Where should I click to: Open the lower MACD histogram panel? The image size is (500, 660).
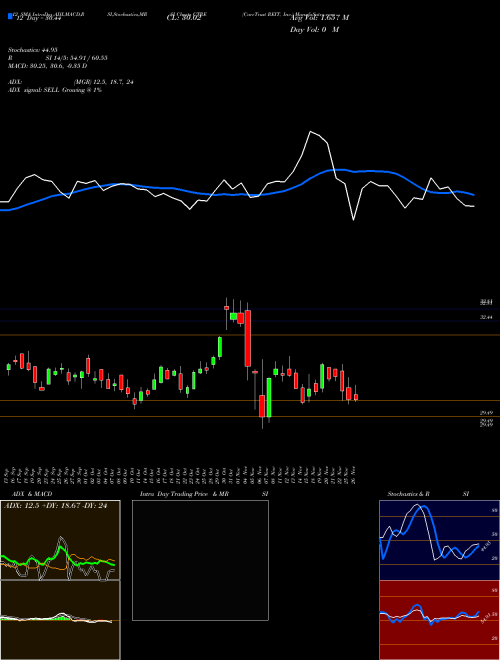pyautogui.click(x=60, y=620)
